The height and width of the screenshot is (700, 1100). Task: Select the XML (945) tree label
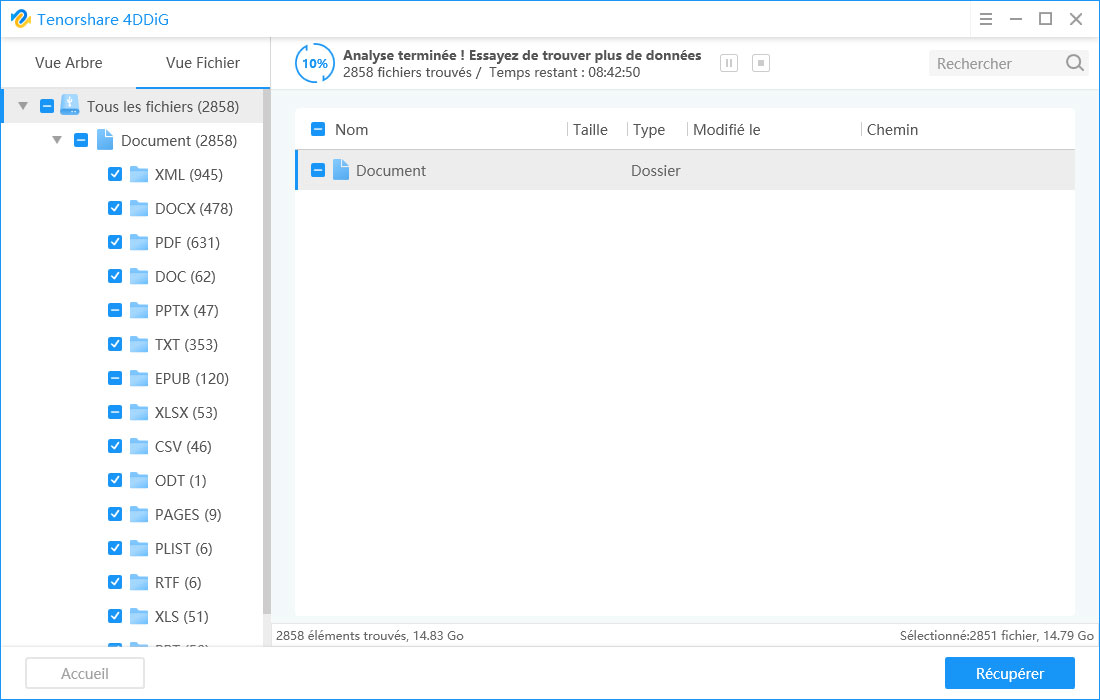189,174
